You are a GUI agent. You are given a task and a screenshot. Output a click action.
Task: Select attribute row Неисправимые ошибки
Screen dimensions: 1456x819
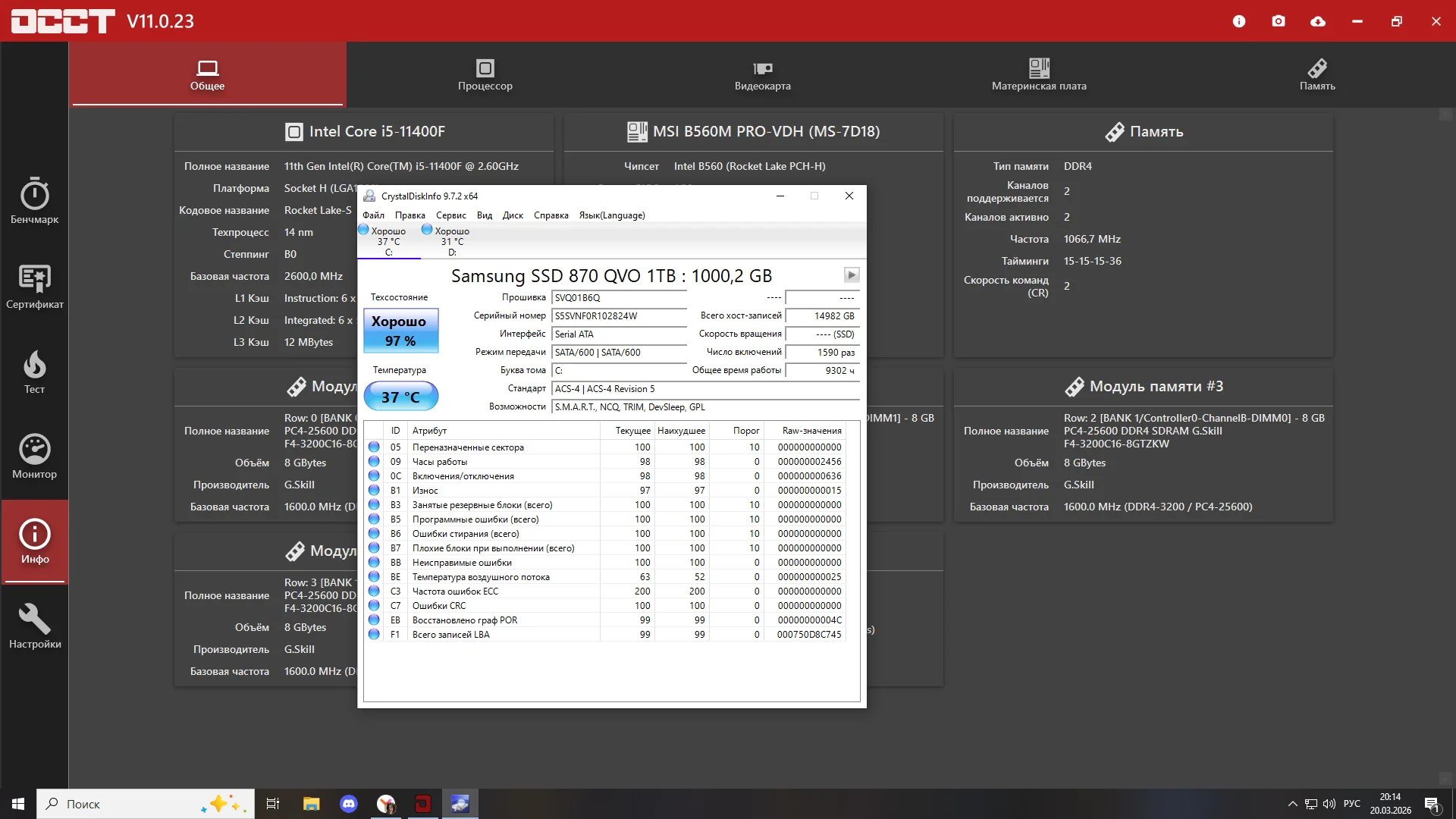(x=605, y=563)
